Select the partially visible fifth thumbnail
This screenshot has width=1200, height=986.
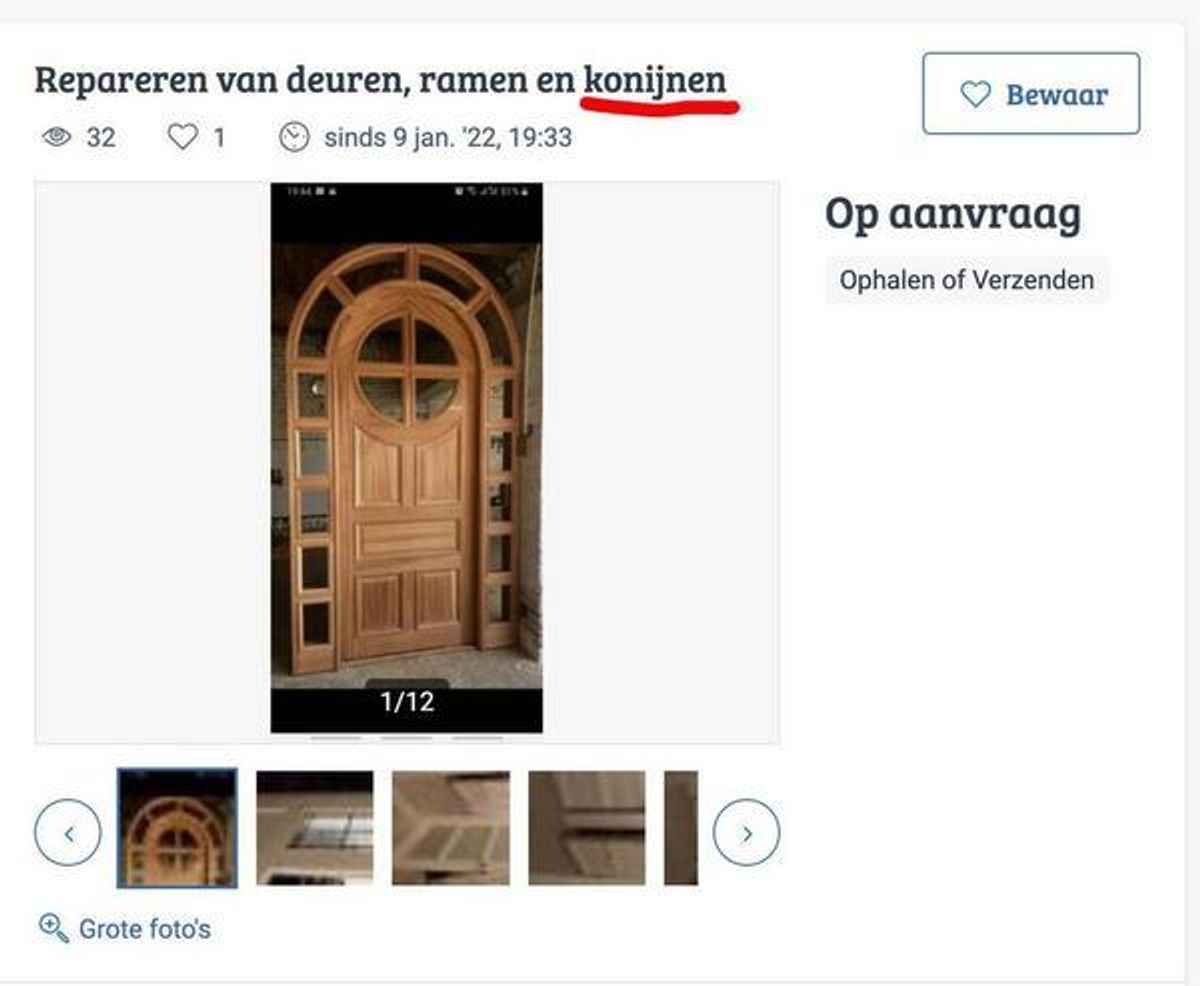point(681,828)
